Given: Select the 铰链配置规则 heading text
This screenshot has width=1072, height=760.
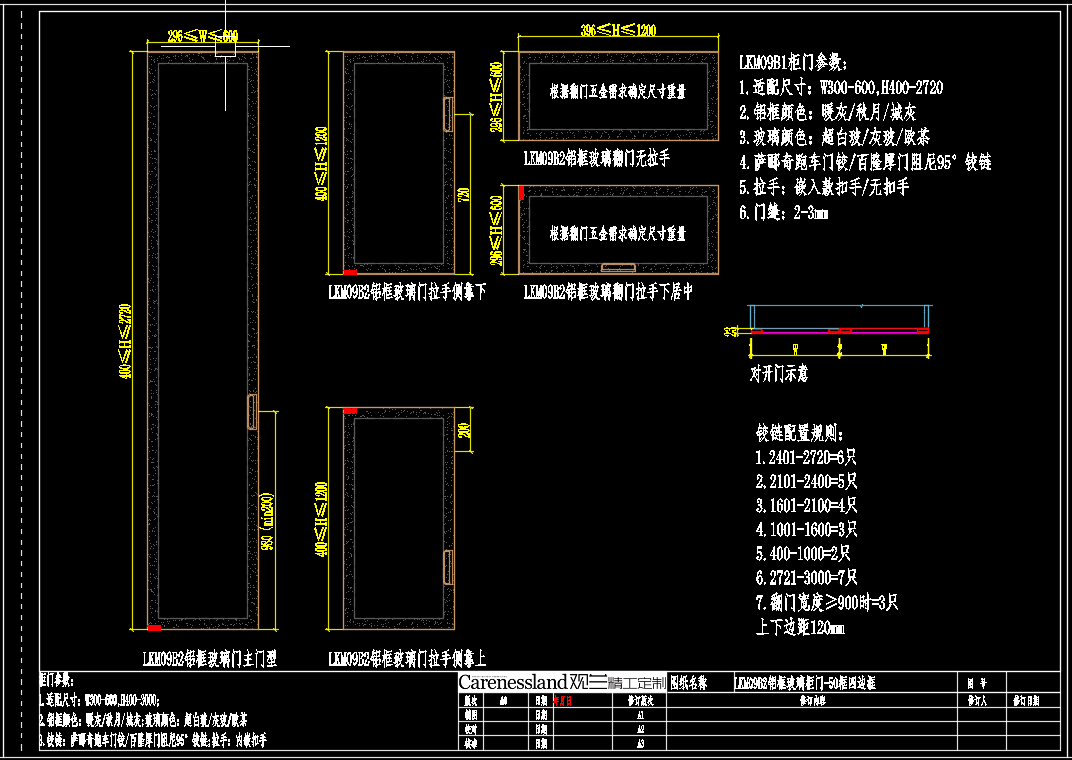Looking at the screenshot, I should [x=800, y=435].
